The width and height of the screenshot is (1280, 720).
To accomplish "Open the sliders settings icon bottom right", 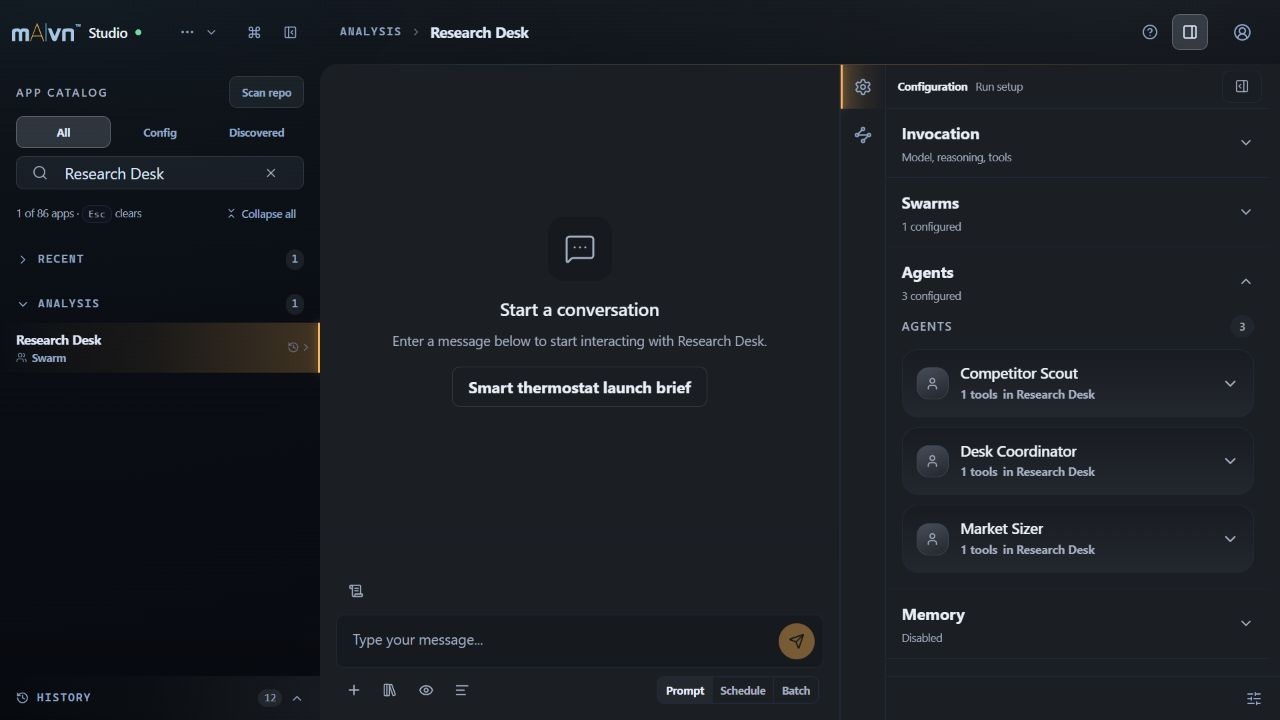I will [1254, 698].
